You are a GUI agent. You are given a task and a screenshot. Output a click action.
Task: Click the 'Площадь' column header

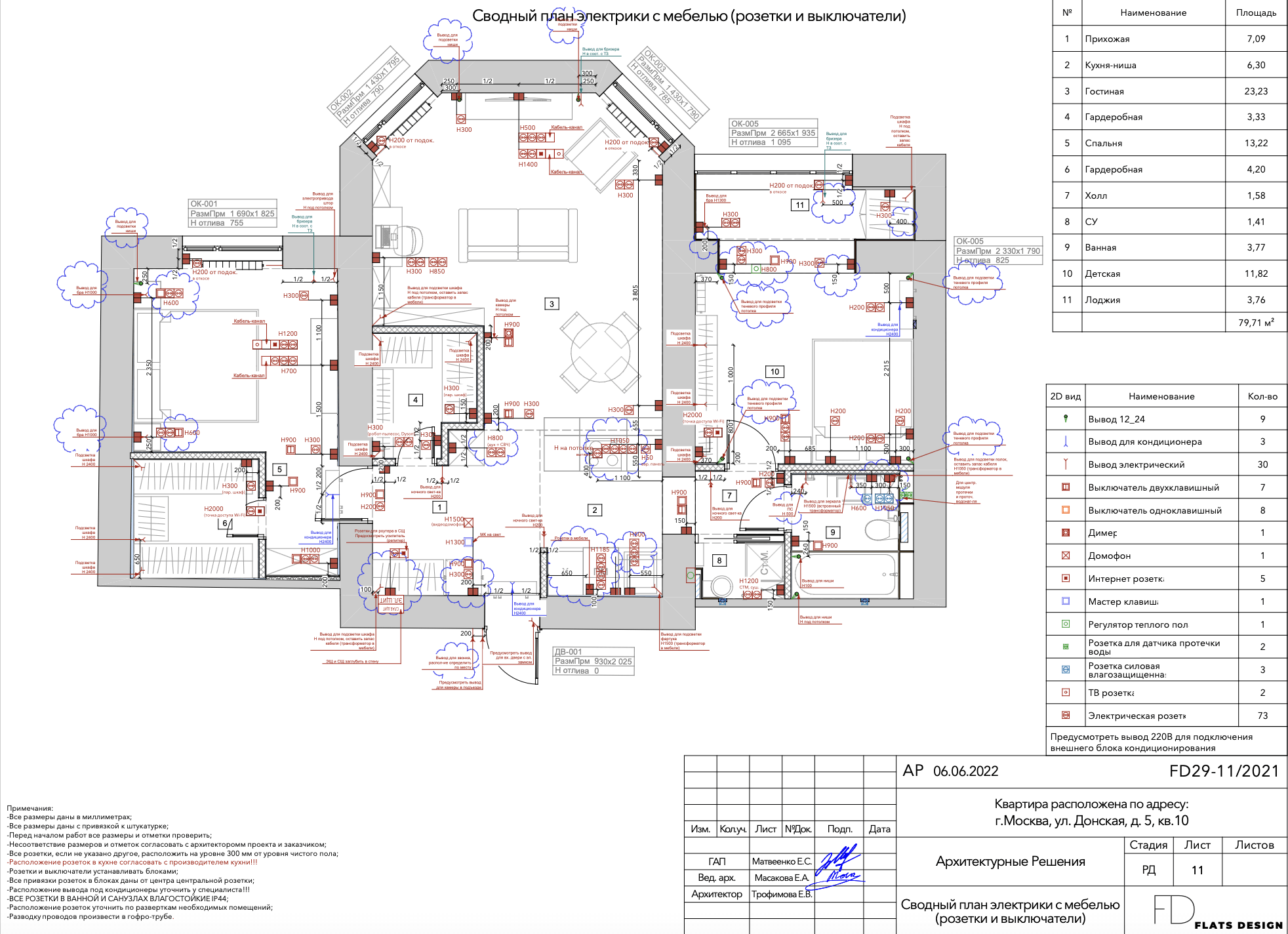[x=1256, y=12]
